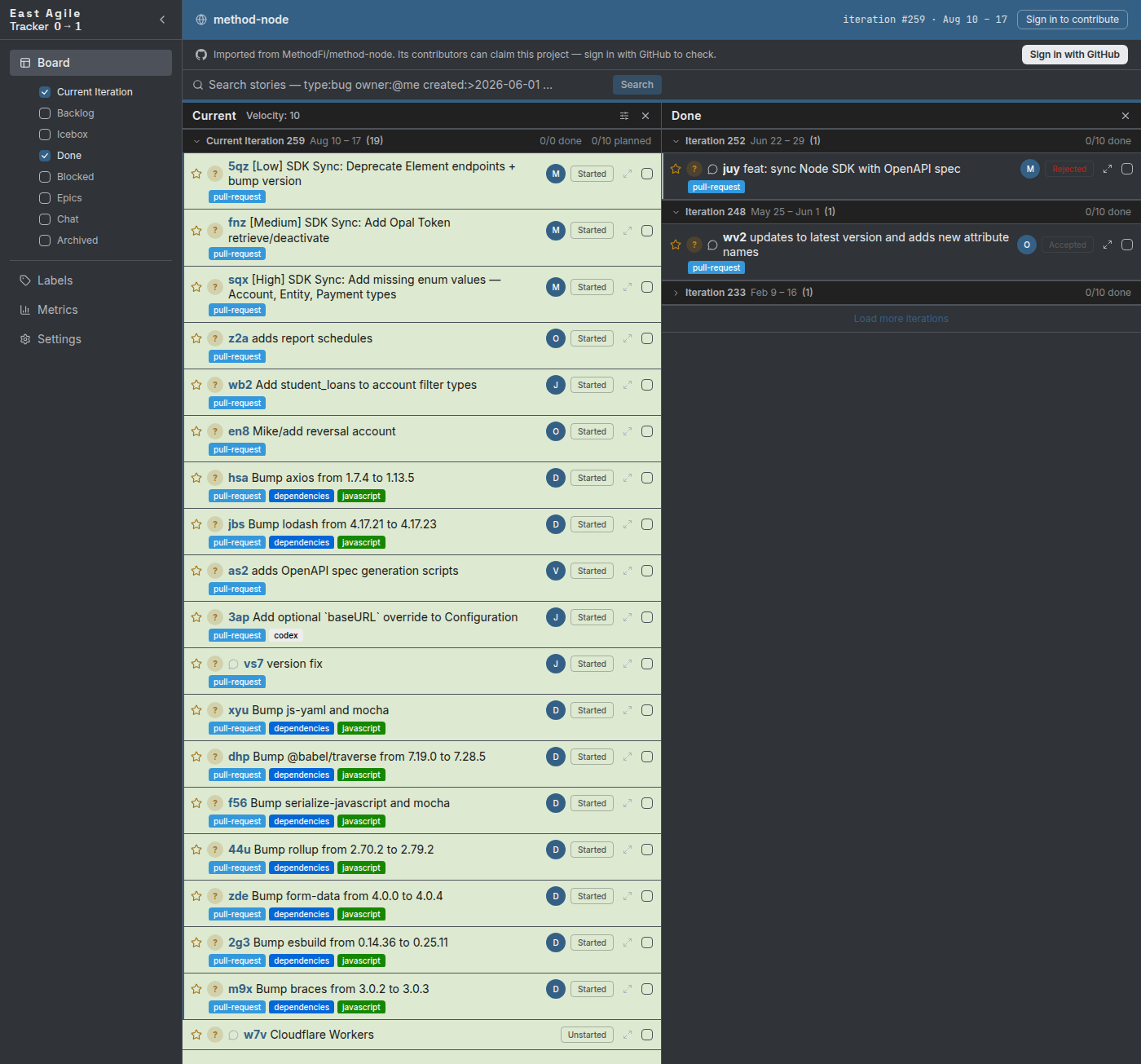Screen dimensions: 1141x1064
Task: Click the Current panel settings sliders icon
Action: (x=624, y=116)
